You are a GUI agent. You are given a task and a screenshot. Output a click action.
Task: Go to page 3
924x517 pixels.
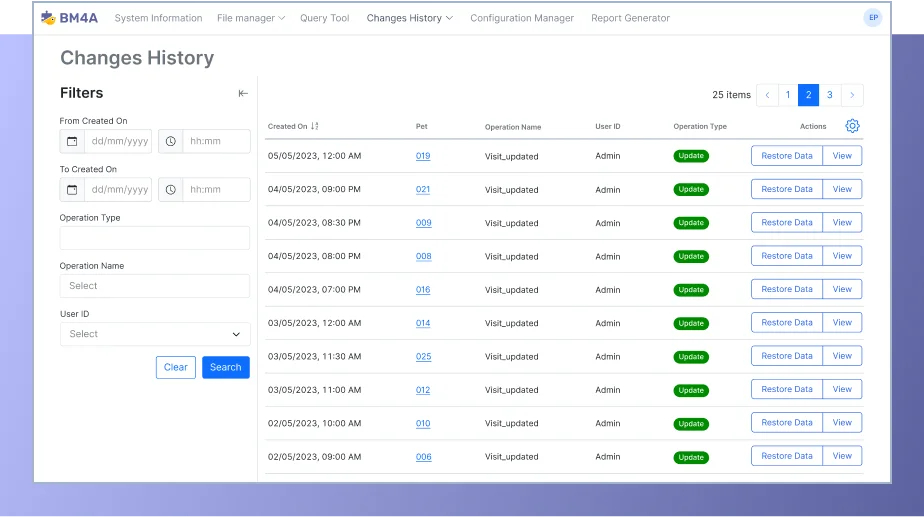tap(830, 95)
